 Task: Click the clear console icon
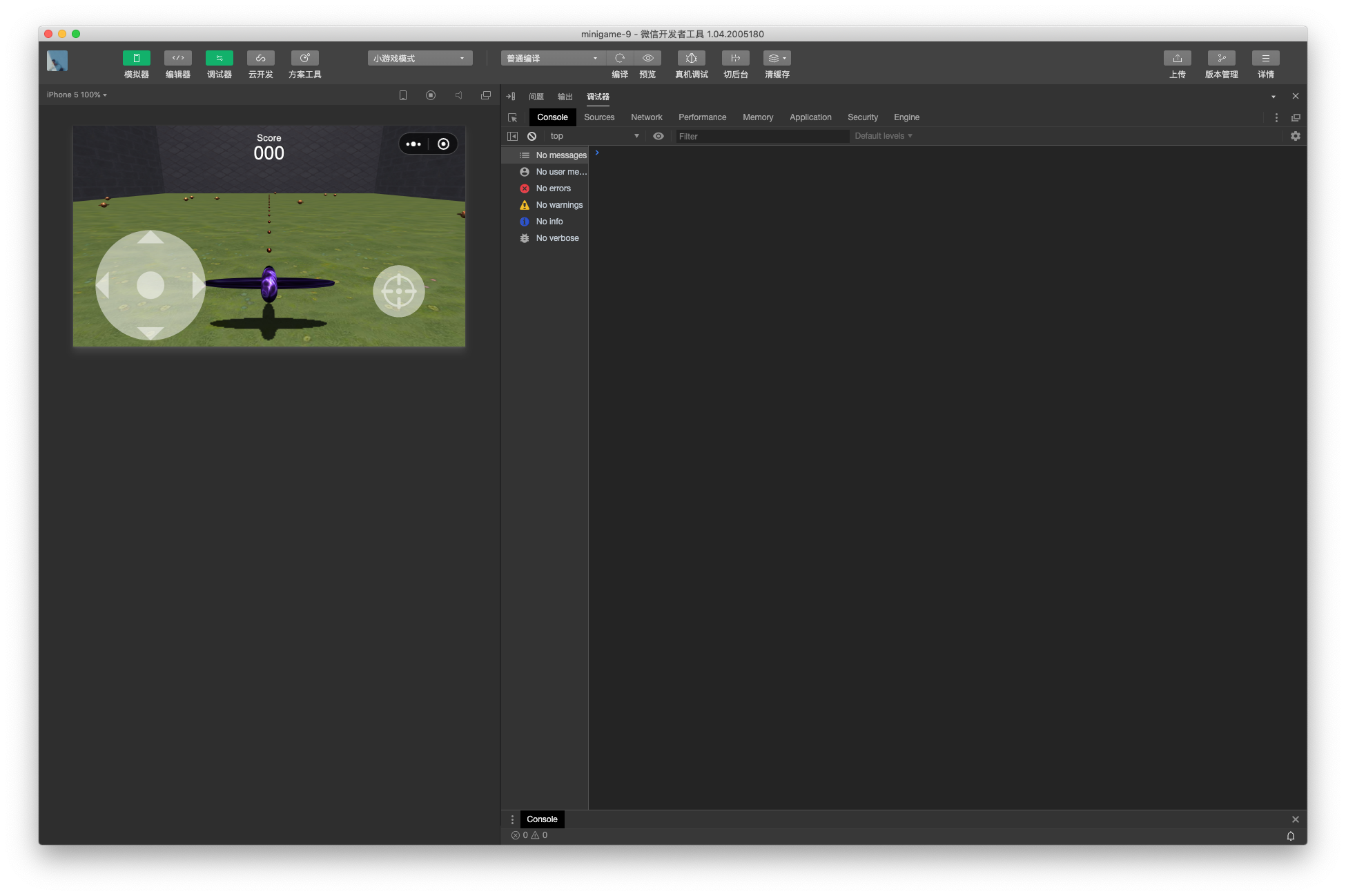coord(531,137)
